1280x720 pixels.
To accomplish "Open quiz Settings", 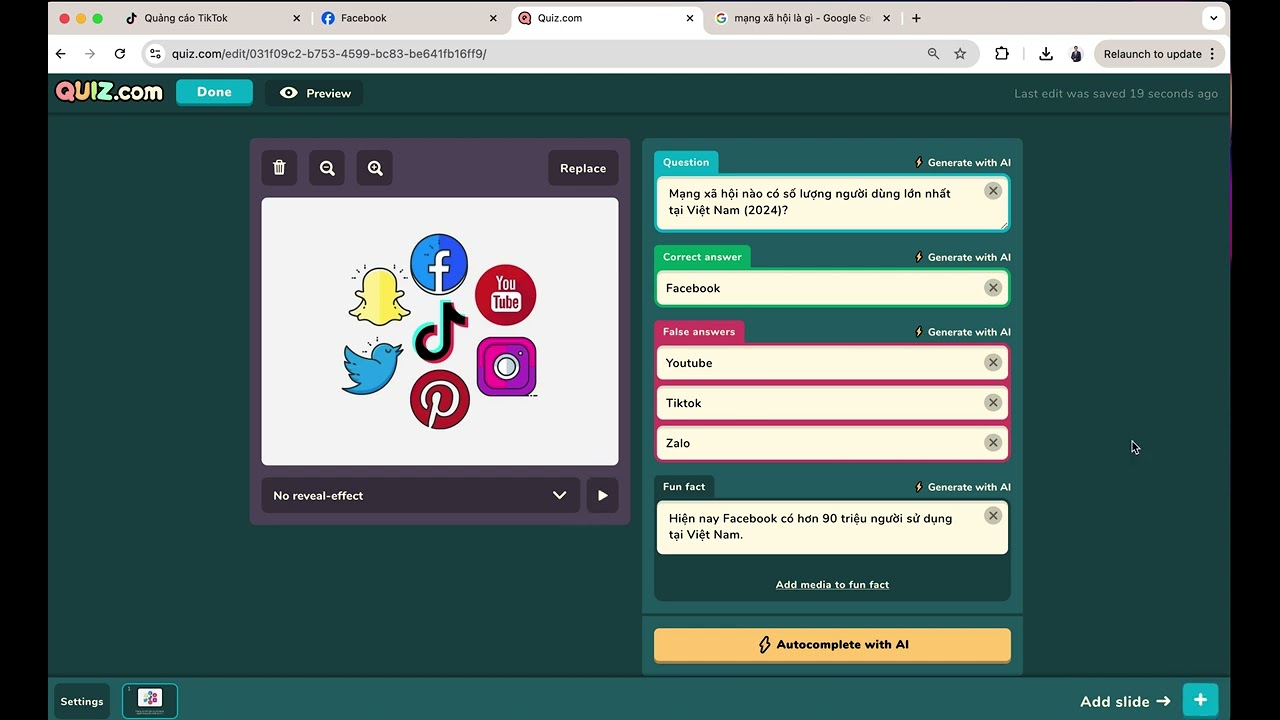I will click(x=82, y=701).
